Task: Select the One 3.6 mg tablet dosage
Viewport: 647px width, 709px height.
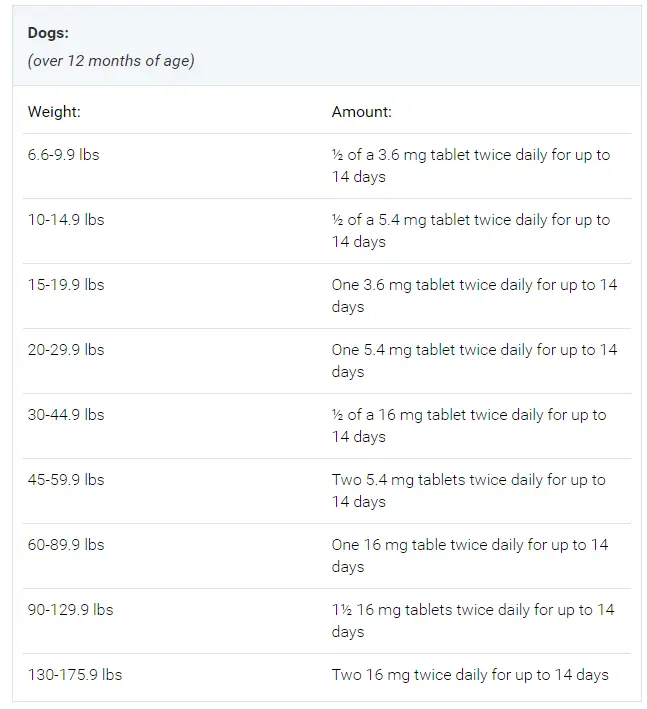Action: tap(474, 296)
